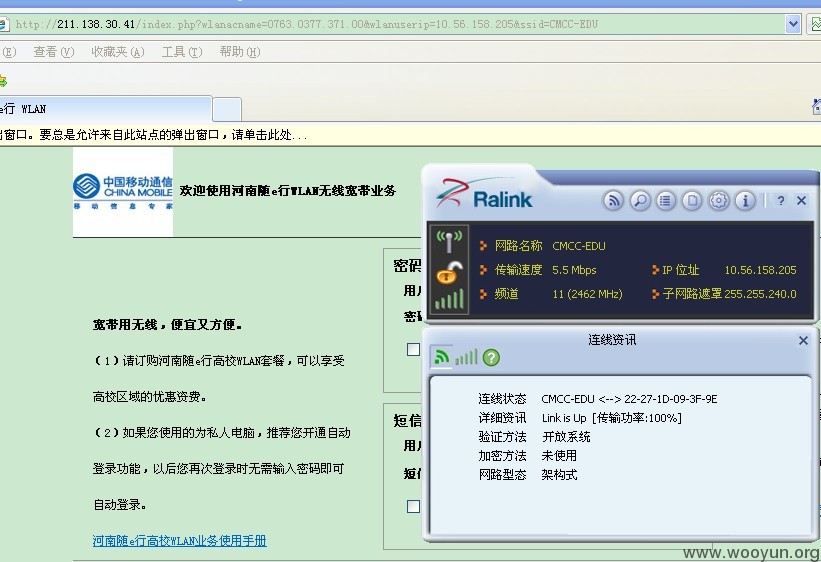Open a new blank browser tab

point(227,109)
